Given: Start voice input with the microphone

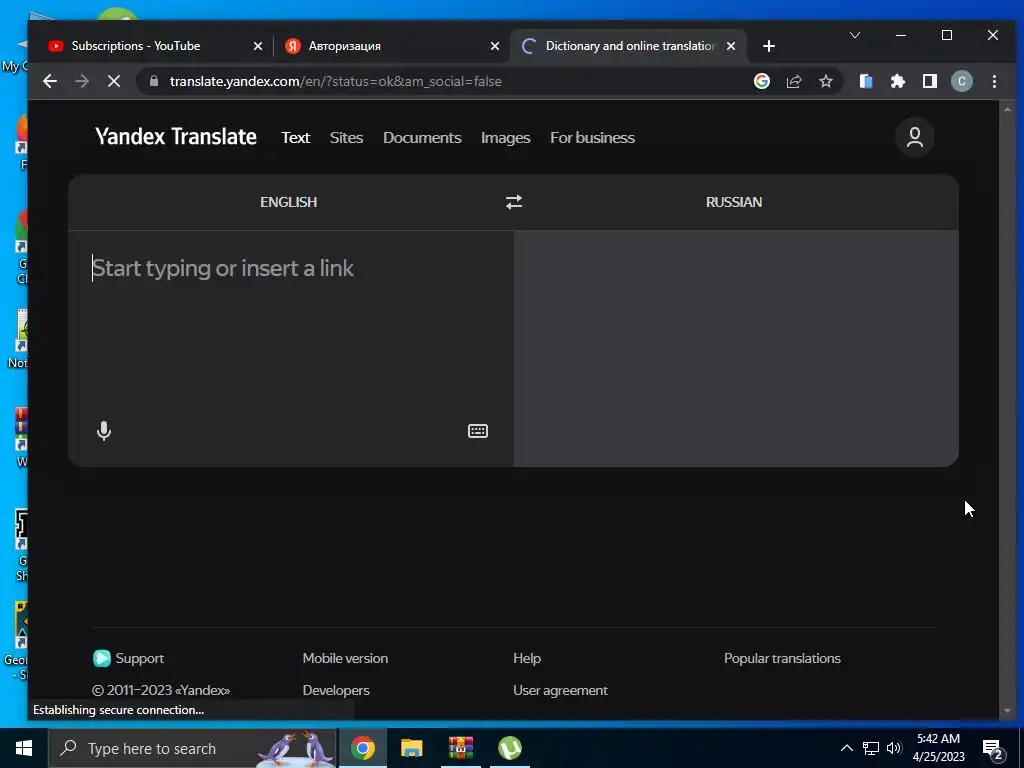Looking at the screenshot, I should [x=104, y=431].
